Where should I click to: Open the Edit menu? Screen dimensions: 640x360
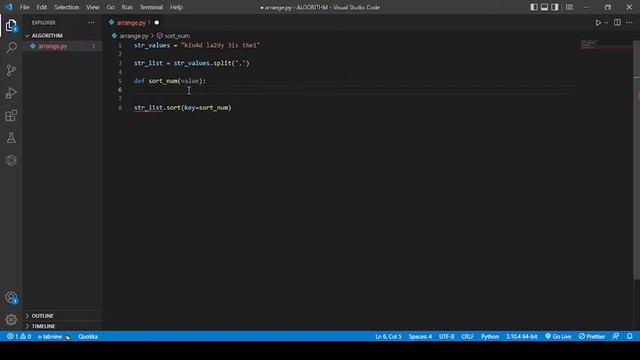(x=42, y=7)
